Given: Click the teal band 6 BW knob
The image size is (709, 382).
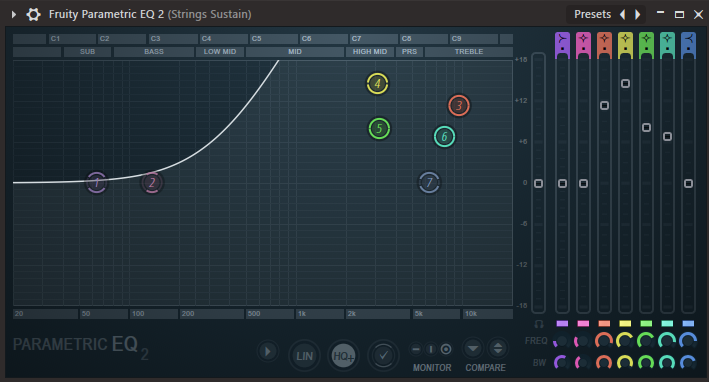Looking at the screenshot, I should pyautogui.click(x=667, y=363).
